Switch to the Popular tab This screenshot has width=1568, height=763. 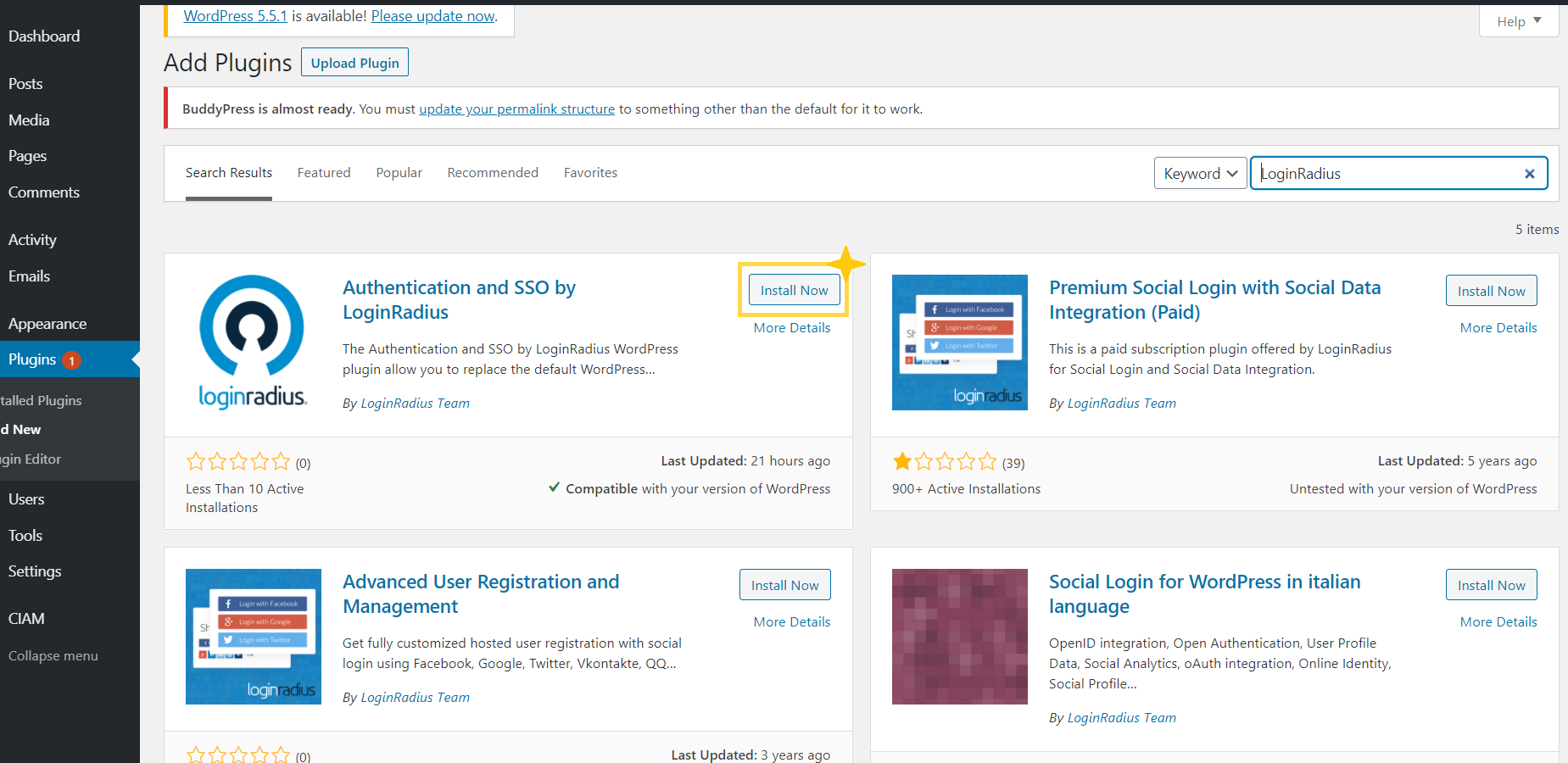[399, 173]
